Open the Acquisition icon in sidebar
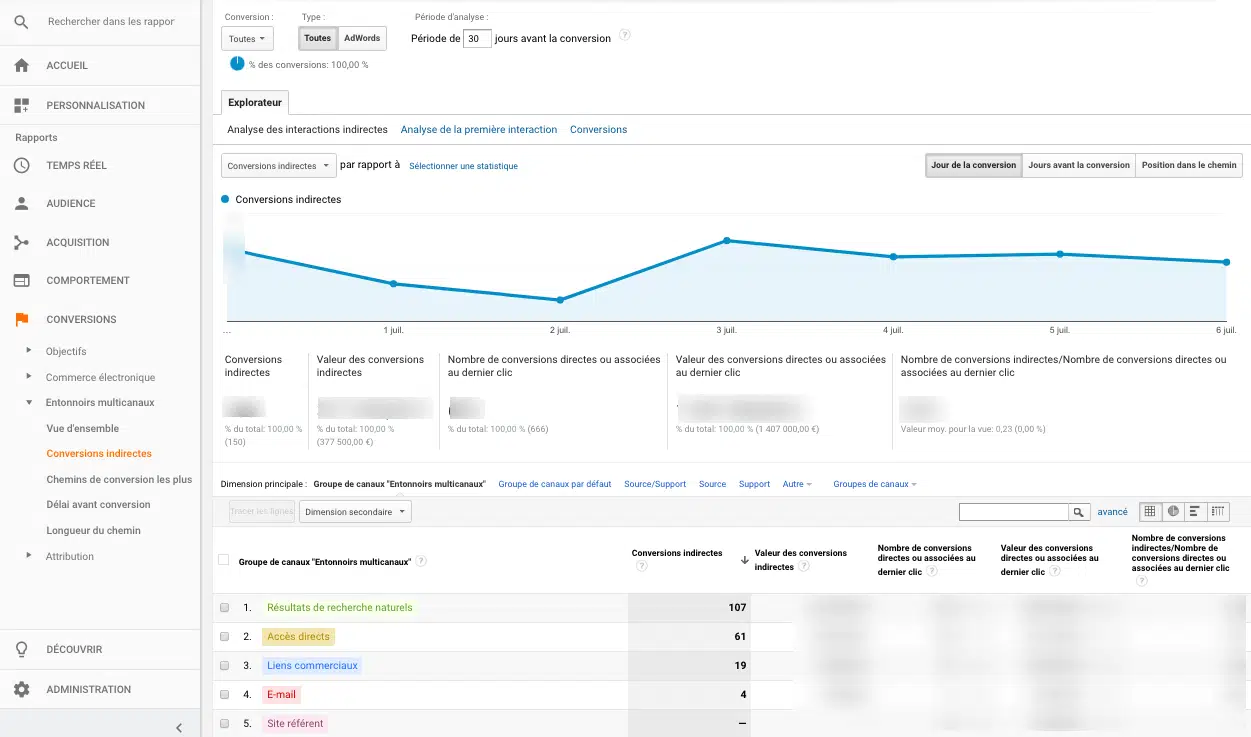Viewport: 1251px width, 737px height. [x=22, y=242]
